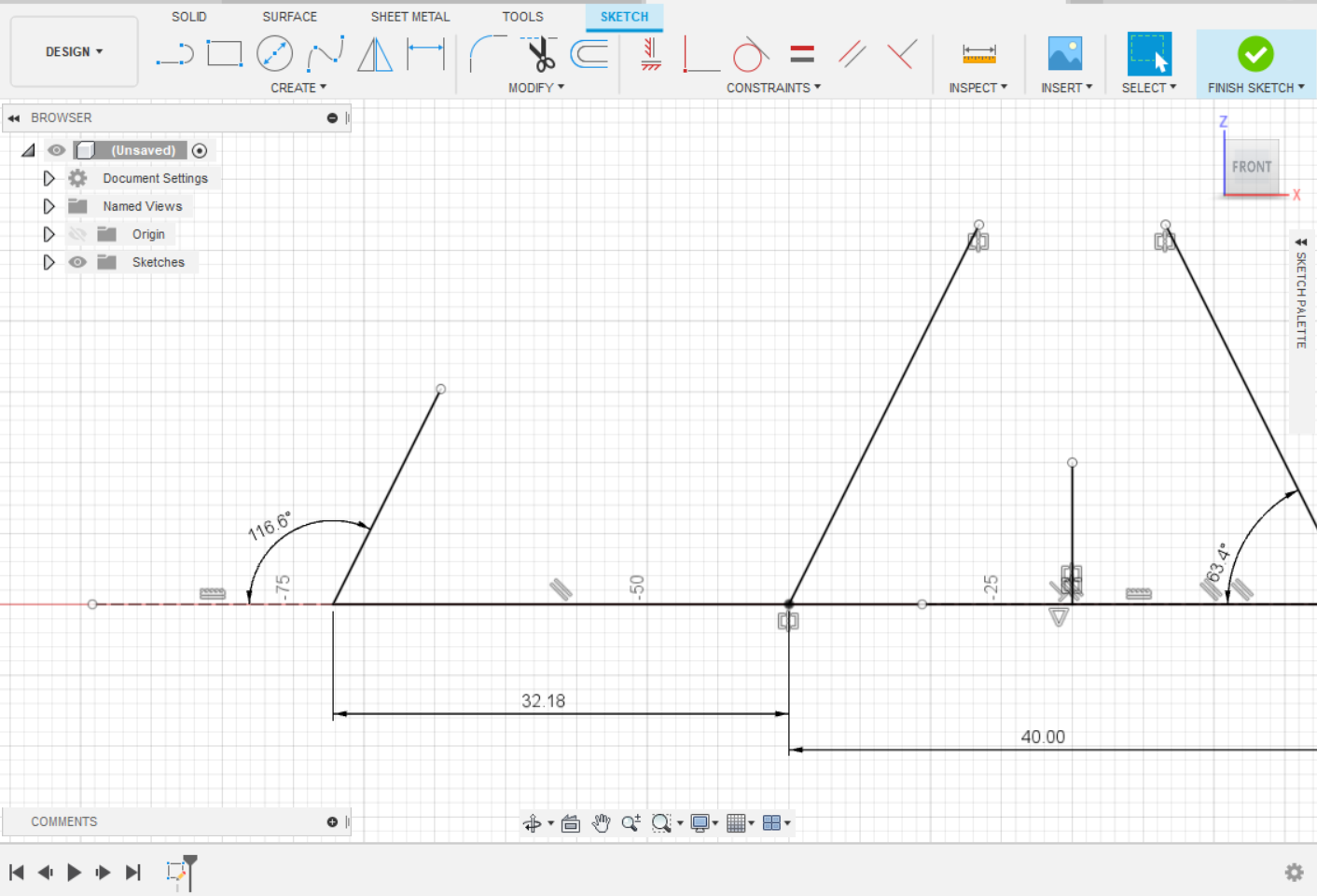Image resolution: width=1317 pixels, height=896 pixels.
Task: Expand the SKETCH PALETTE panel
Action: point(1301,241)
